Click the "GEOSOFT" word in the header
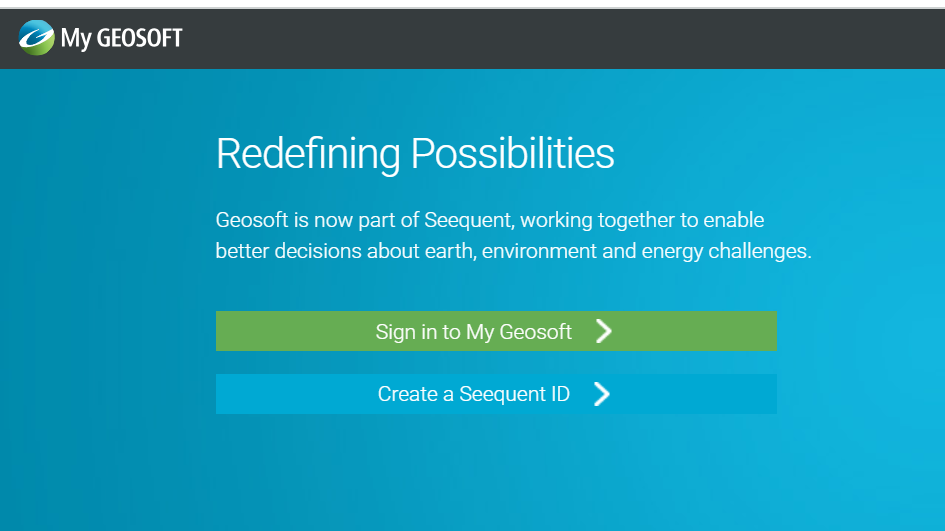Screen dimensions: 945x531 click(x=139, y=38)
